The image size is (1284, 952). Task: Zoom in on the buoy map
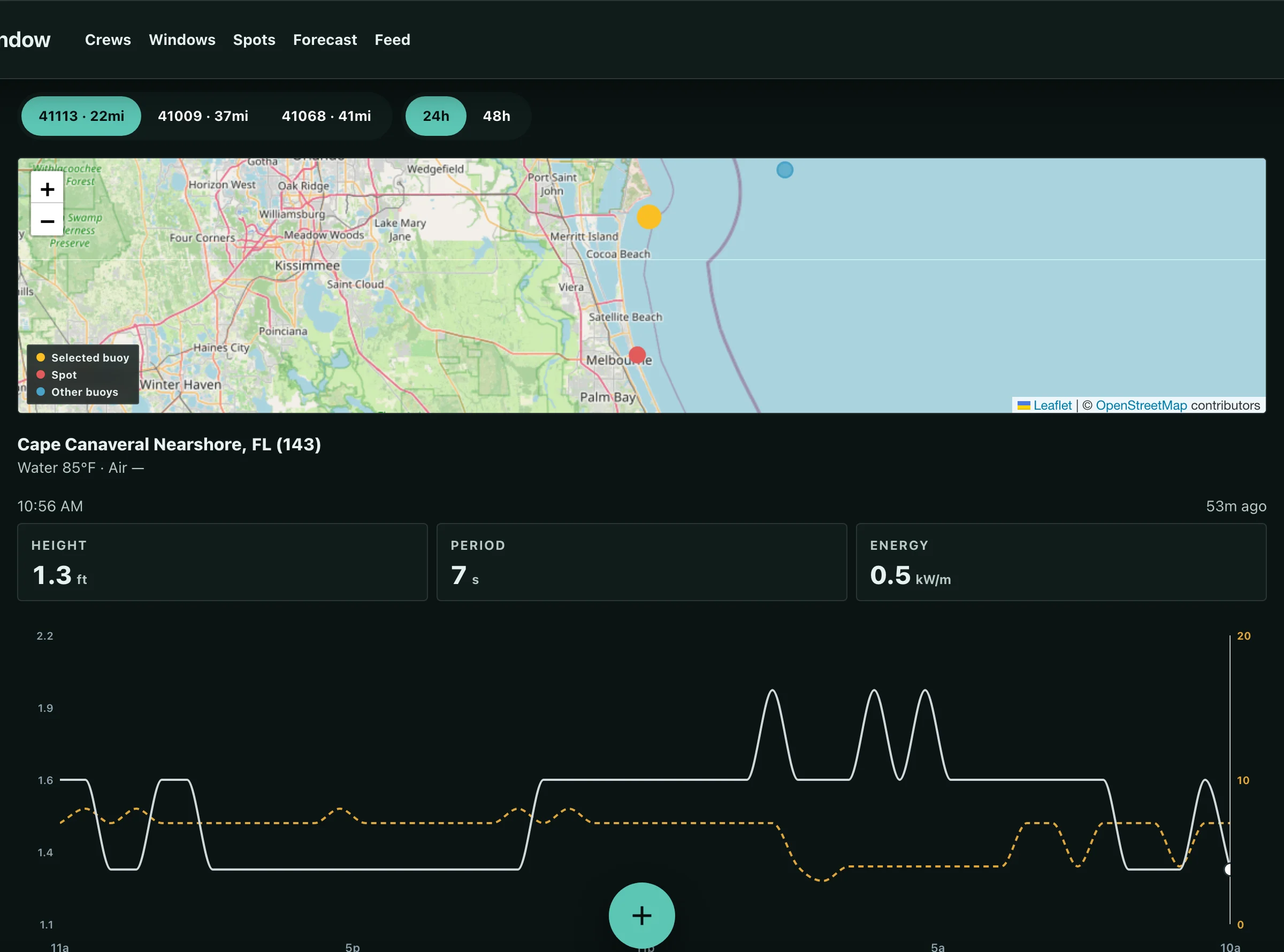(x=47, y=189)
